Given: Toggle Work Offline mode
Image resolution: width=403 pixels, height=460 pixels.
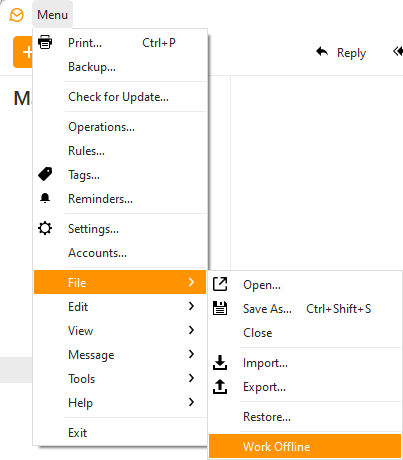Looking at the screenshot, I should tap(305, 446).
